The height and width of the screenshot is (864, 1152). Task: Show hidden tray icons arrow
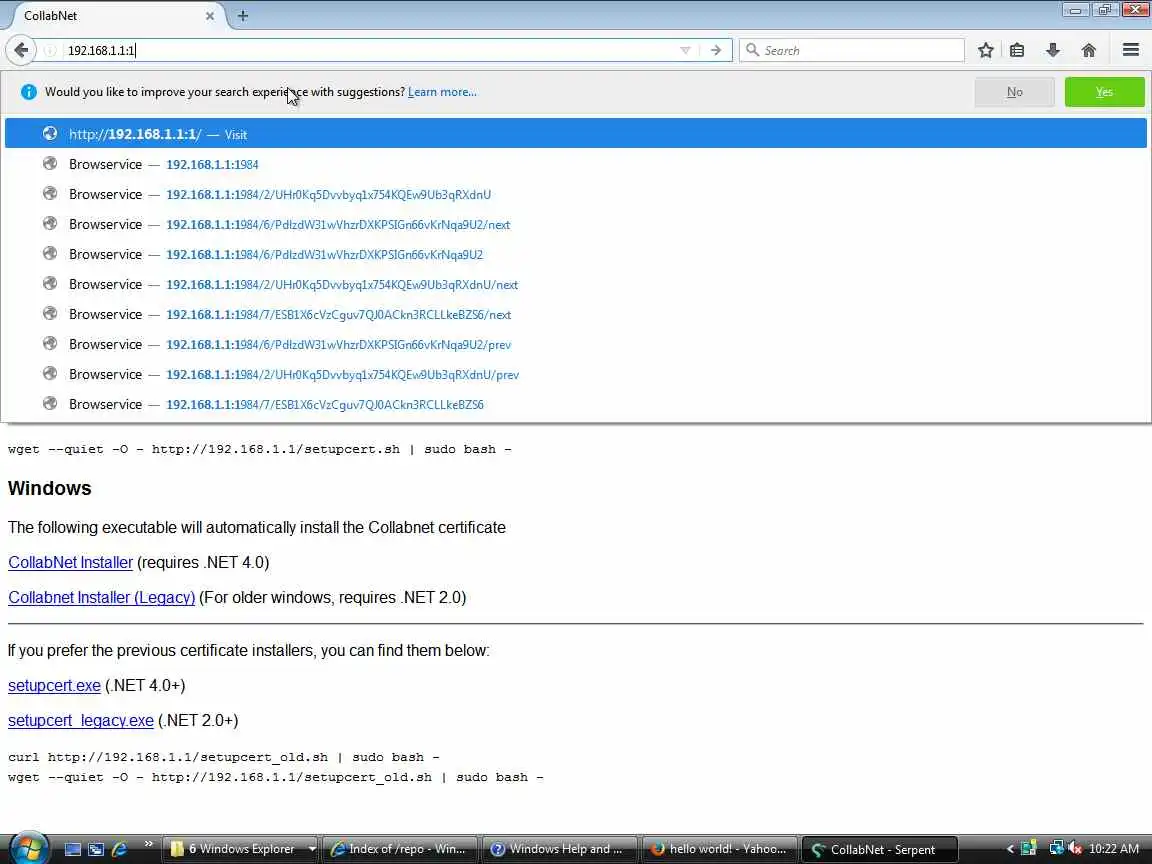click(1010, 849)
